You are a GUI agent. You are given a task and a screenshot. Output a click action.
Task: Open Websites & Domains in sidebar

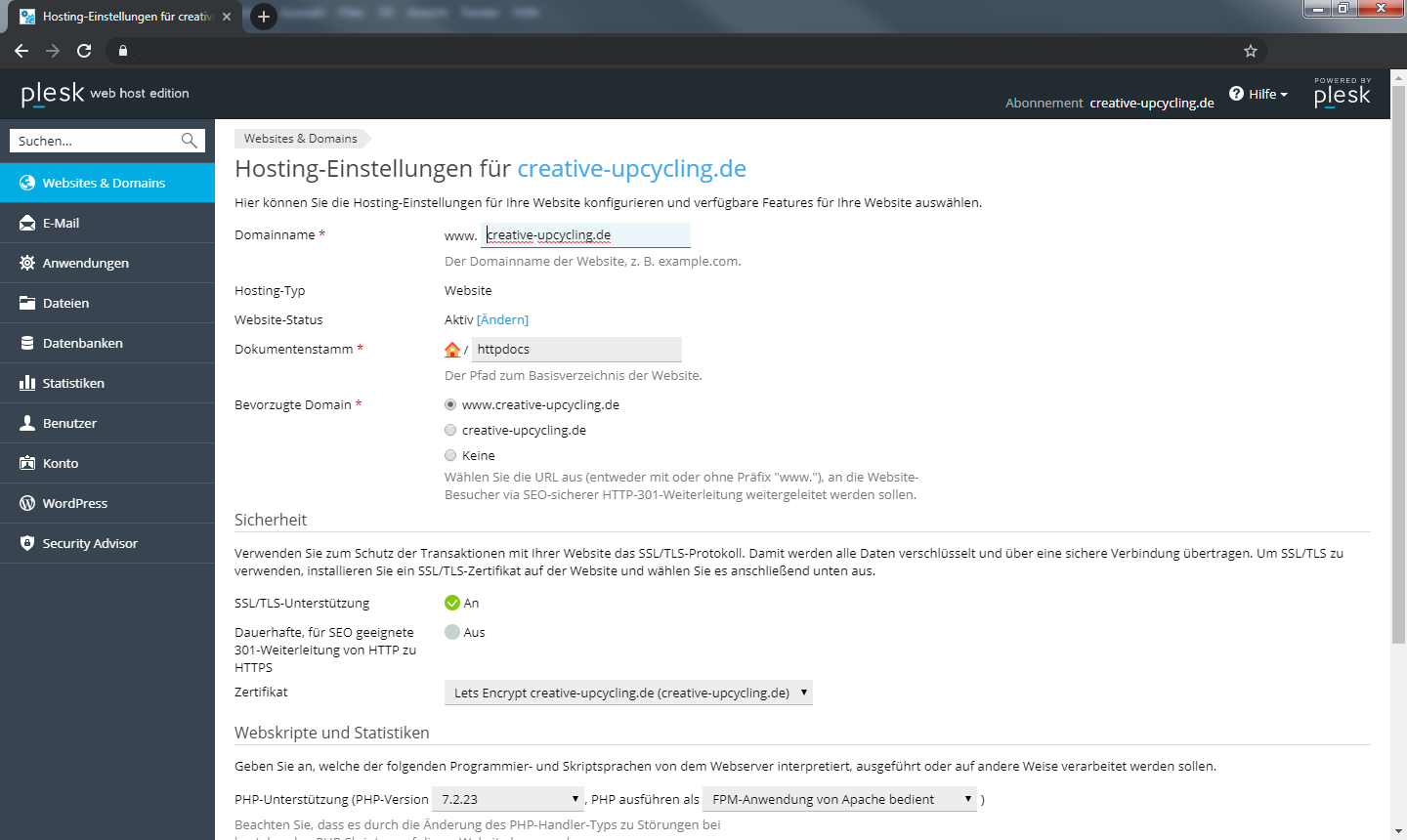[107, 183]
